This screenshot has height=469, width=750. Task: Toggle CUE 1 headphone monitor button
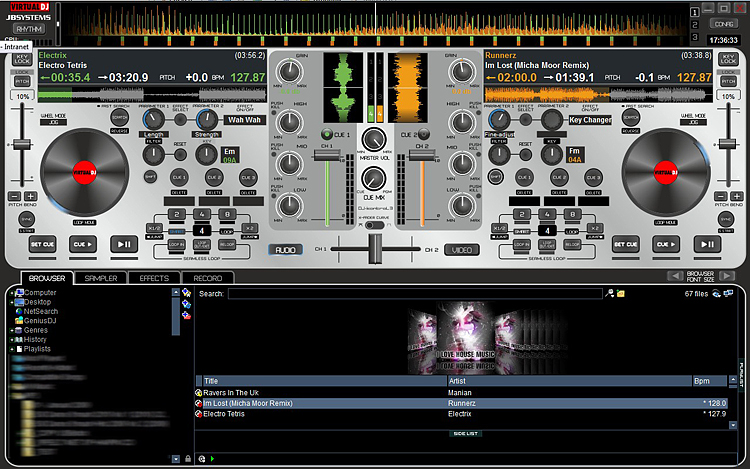(x=327, y=134)
